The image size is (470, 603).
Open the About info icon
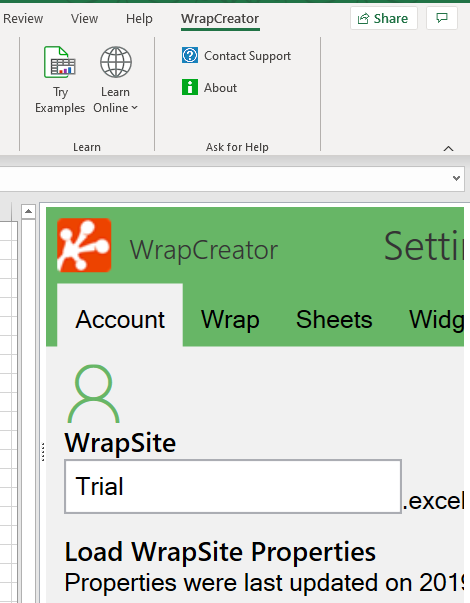[190, 87]
